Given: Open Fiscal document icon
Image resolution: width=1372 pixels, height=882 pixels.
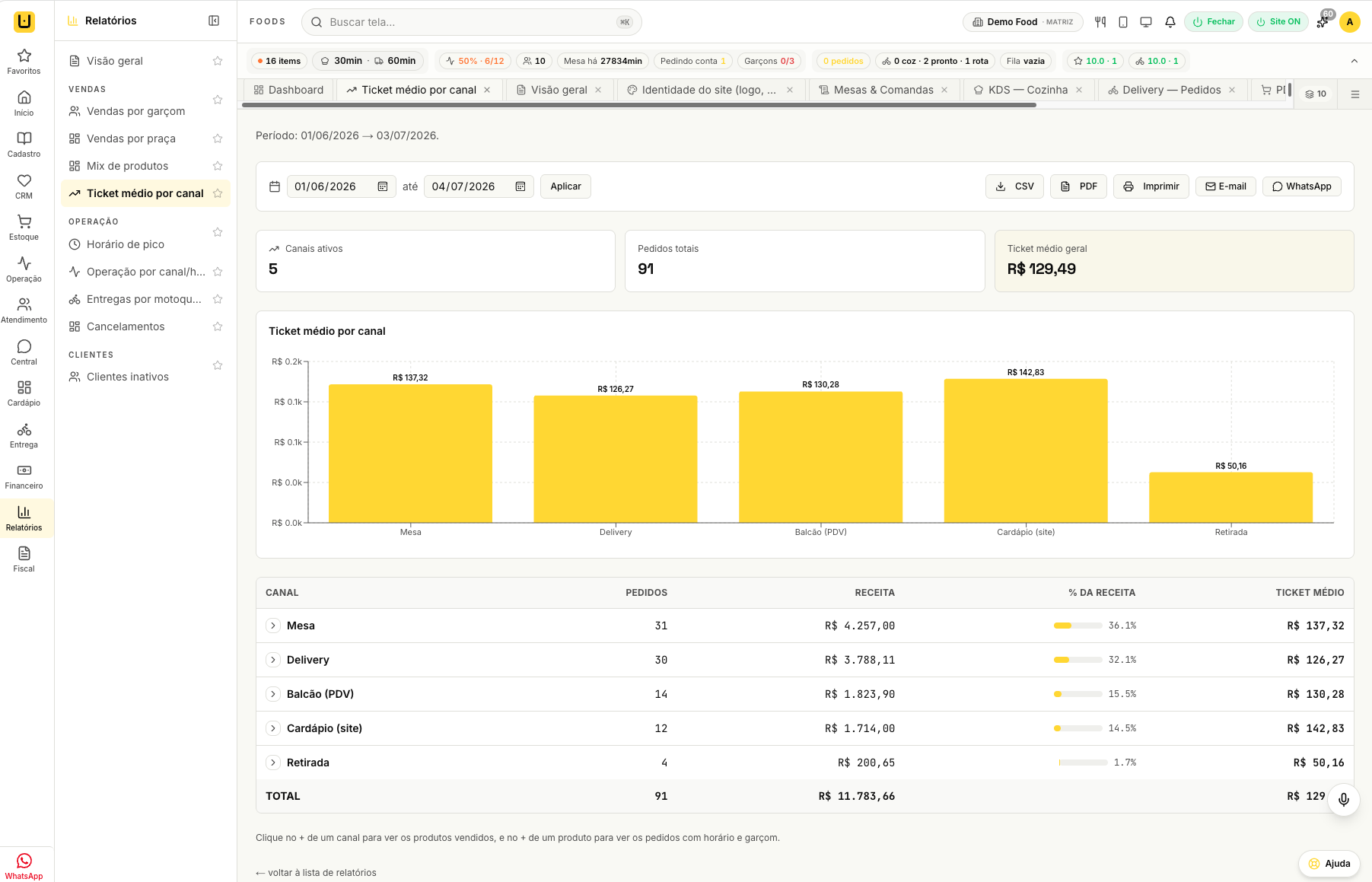Looking at the screenshot, I should click(x=24, y=559).
